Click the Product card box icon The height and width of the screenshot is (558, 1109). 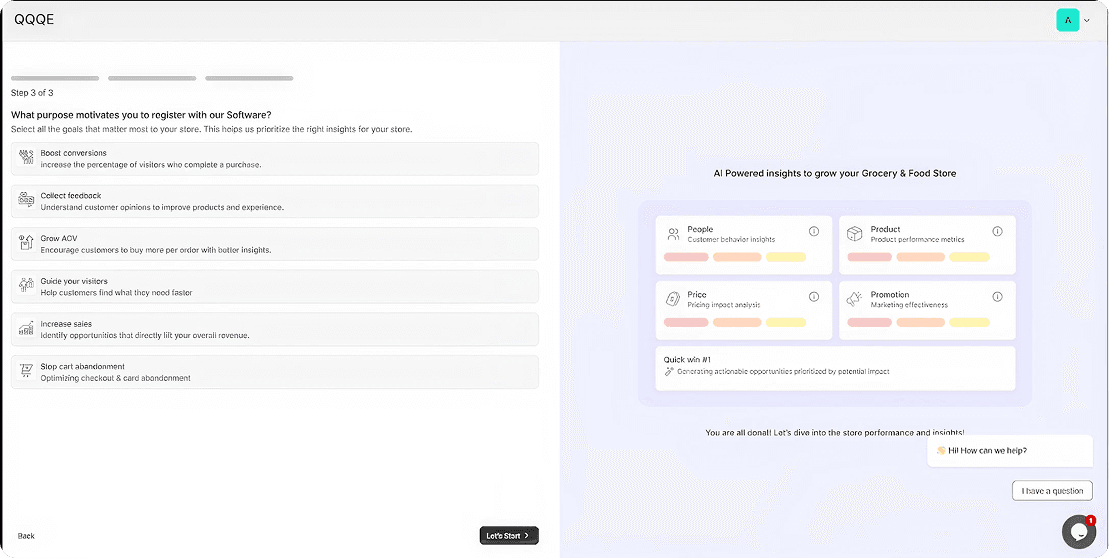854,234
